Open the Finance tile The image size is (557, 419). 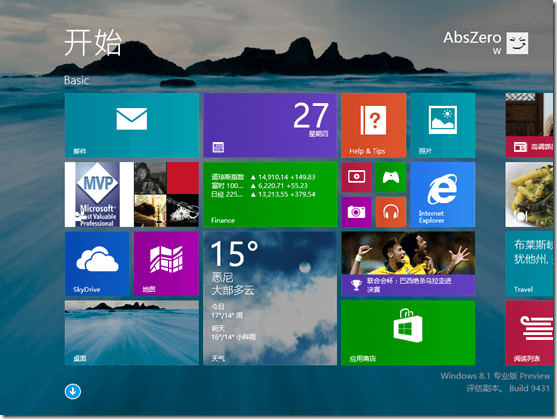tap(270, 195)
